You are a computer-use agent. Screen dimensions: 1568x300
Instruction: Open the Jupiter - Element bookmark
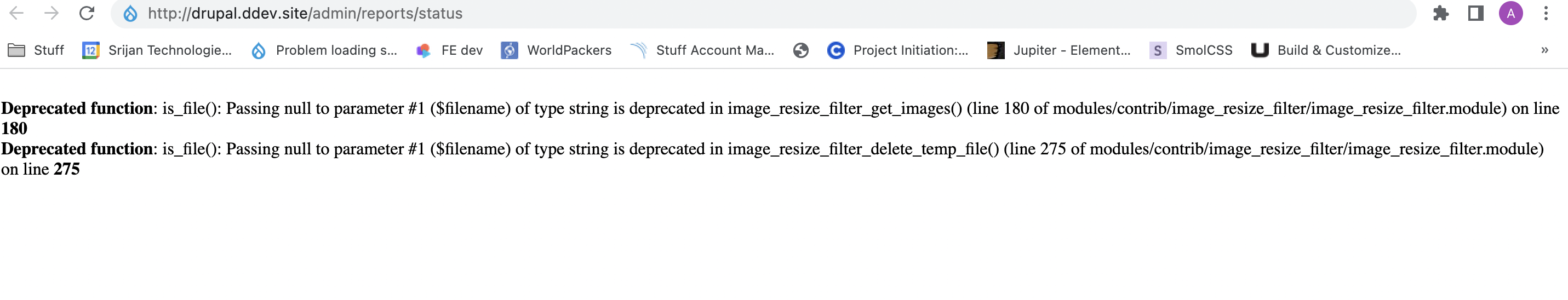(x=1059, y=50)
